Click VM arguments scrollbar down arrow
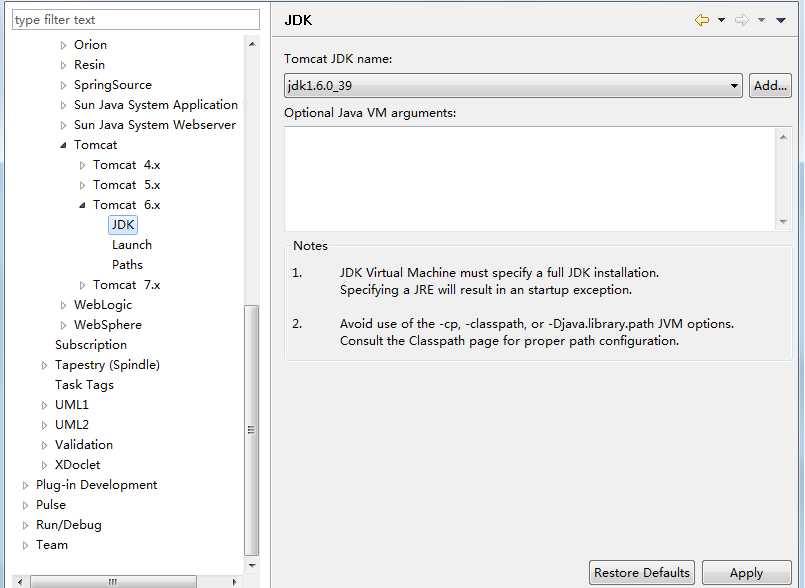 coord(783,221)
